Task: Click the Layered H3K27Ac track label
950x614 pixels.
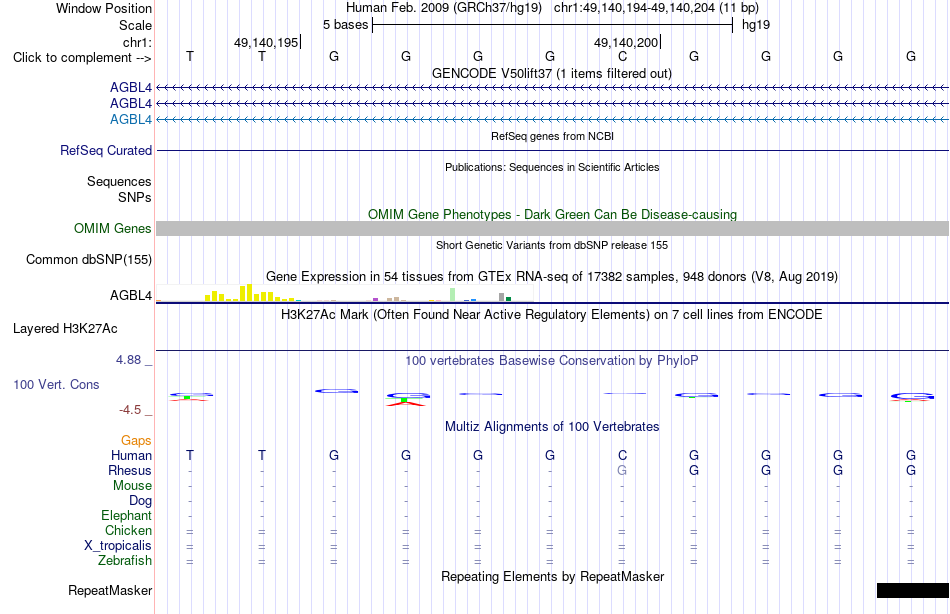Action: 65,329
